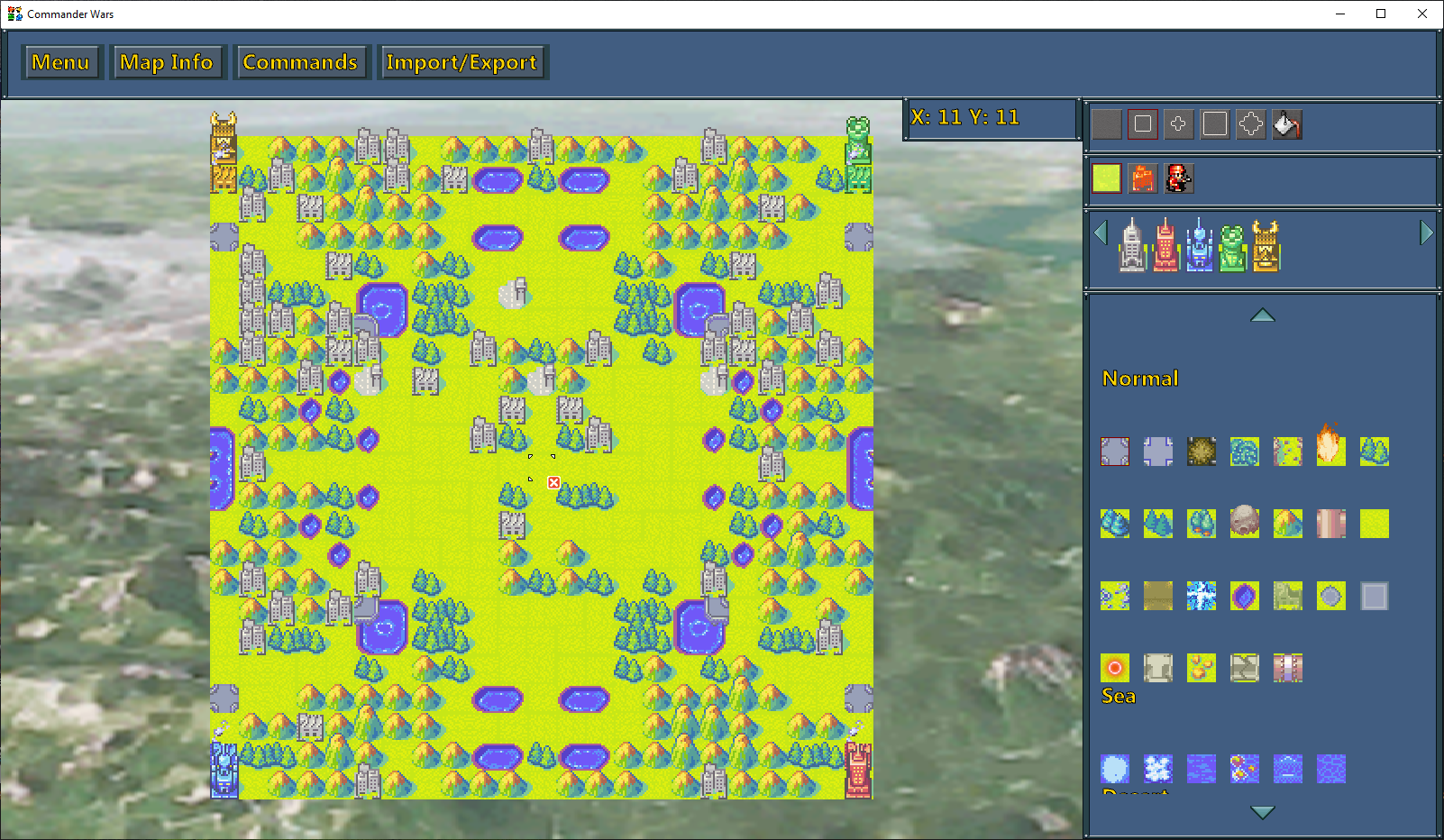Image resolution: width=1444 pixels, height=840 pixels.
Task: Open the Import/Export menu
Action: [462, 62]
